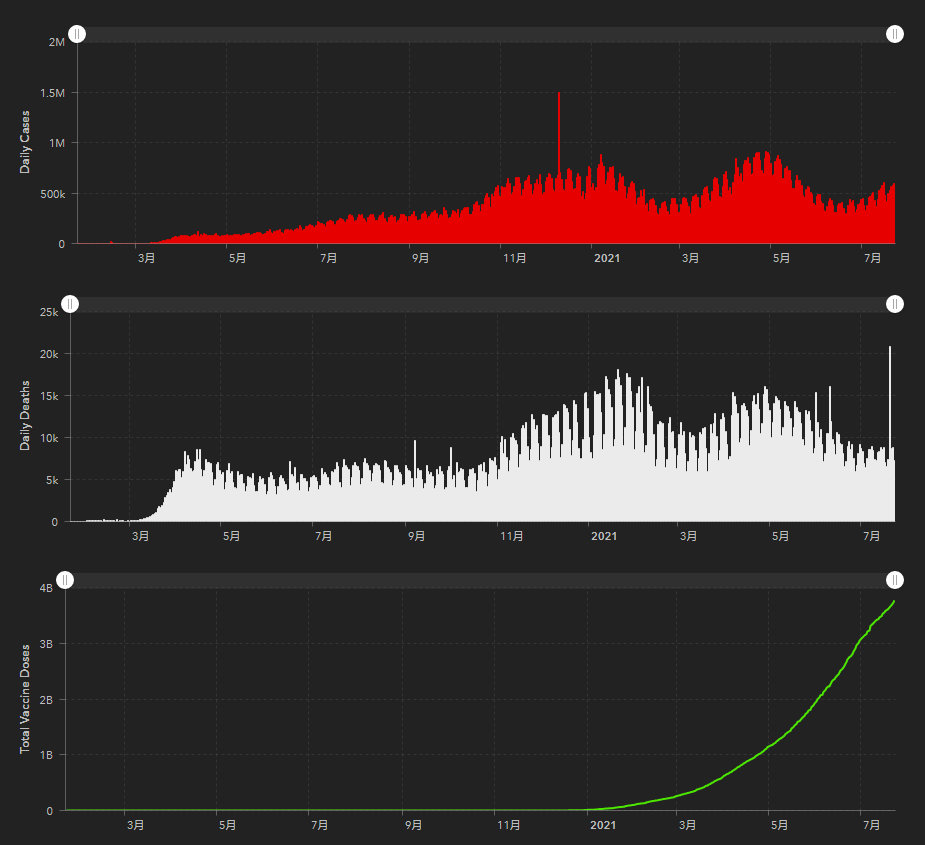Click the end of the green vaccine line
Viewport: 925px width, 845px height.
click(894, 601)
